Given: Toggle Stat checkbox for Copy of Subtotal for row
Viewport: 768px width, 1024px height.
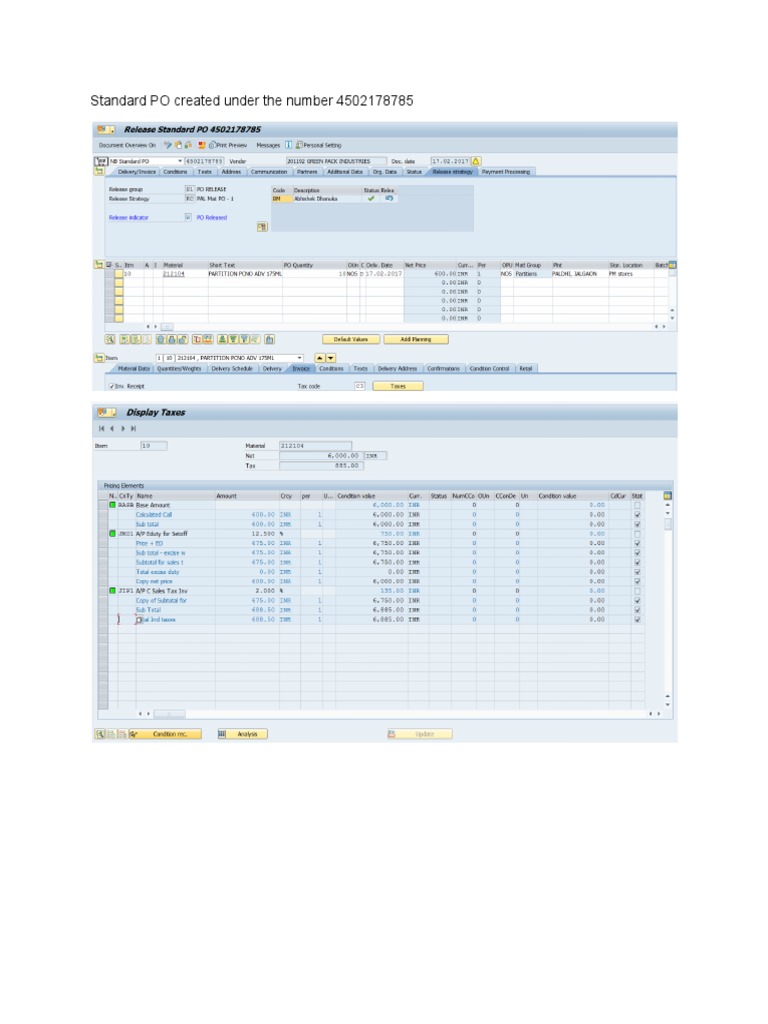Looking at the screenshot, I should pos(637,600).
